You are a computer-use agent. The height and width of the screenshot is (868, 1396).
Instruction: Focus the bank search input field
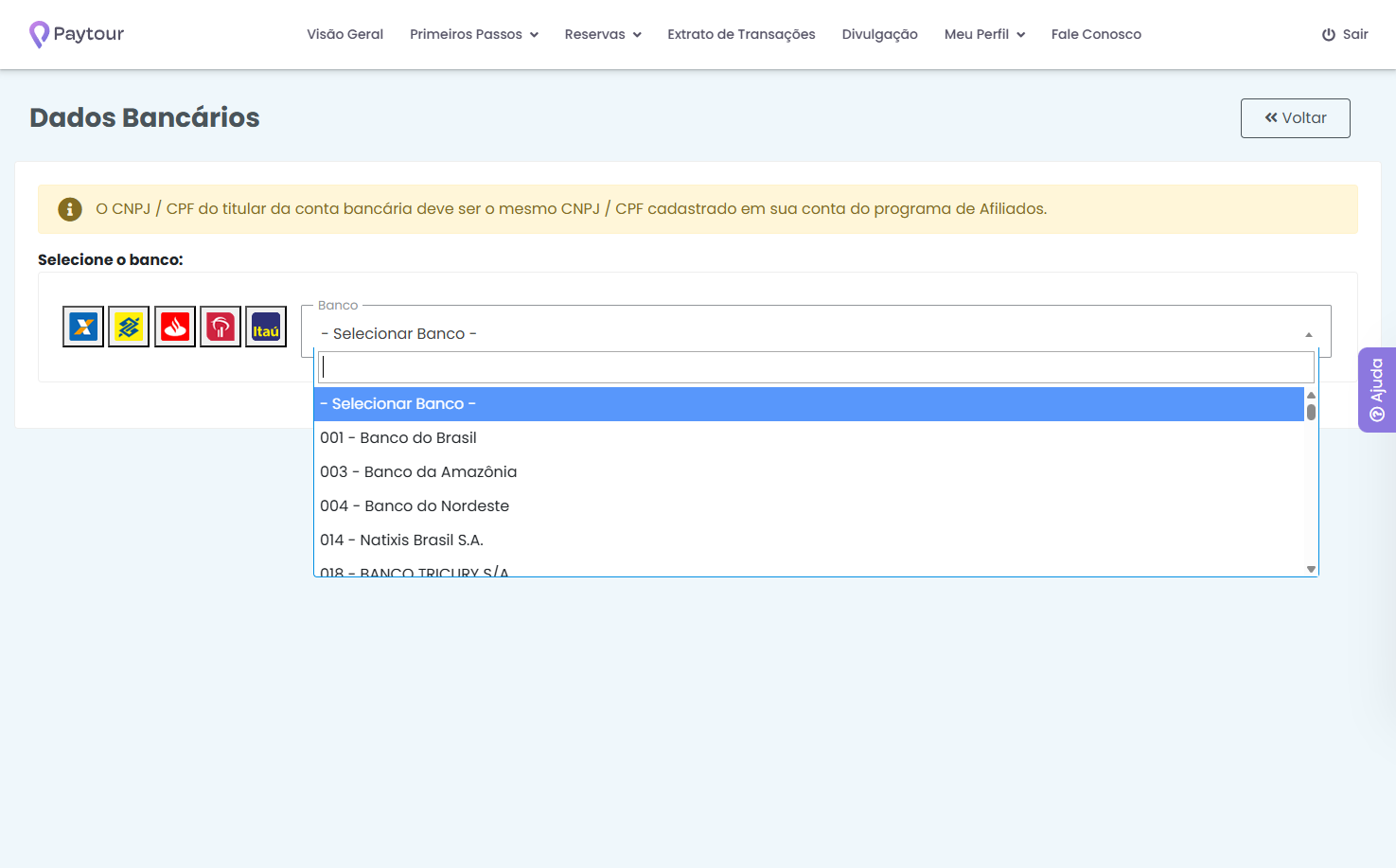[816, 367]
